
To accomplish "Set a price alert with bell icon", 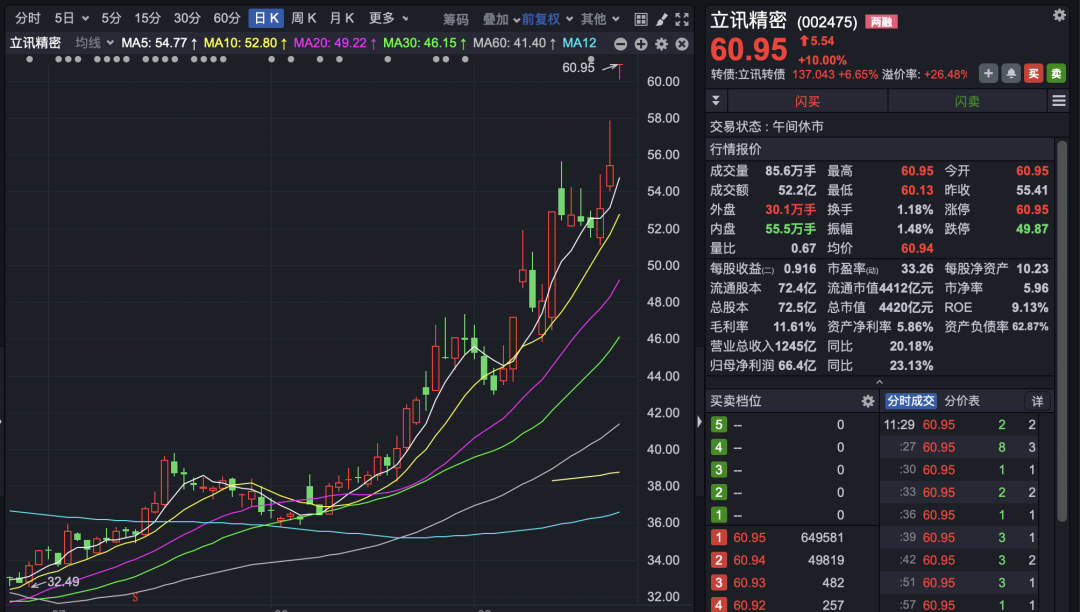I will click(1011, 73).
